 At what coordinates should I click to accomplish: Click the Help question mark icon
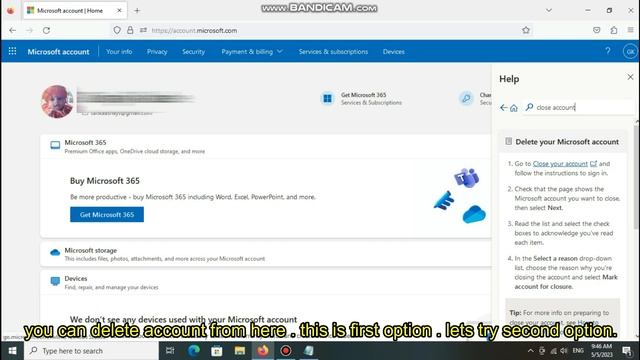point(608,51)
